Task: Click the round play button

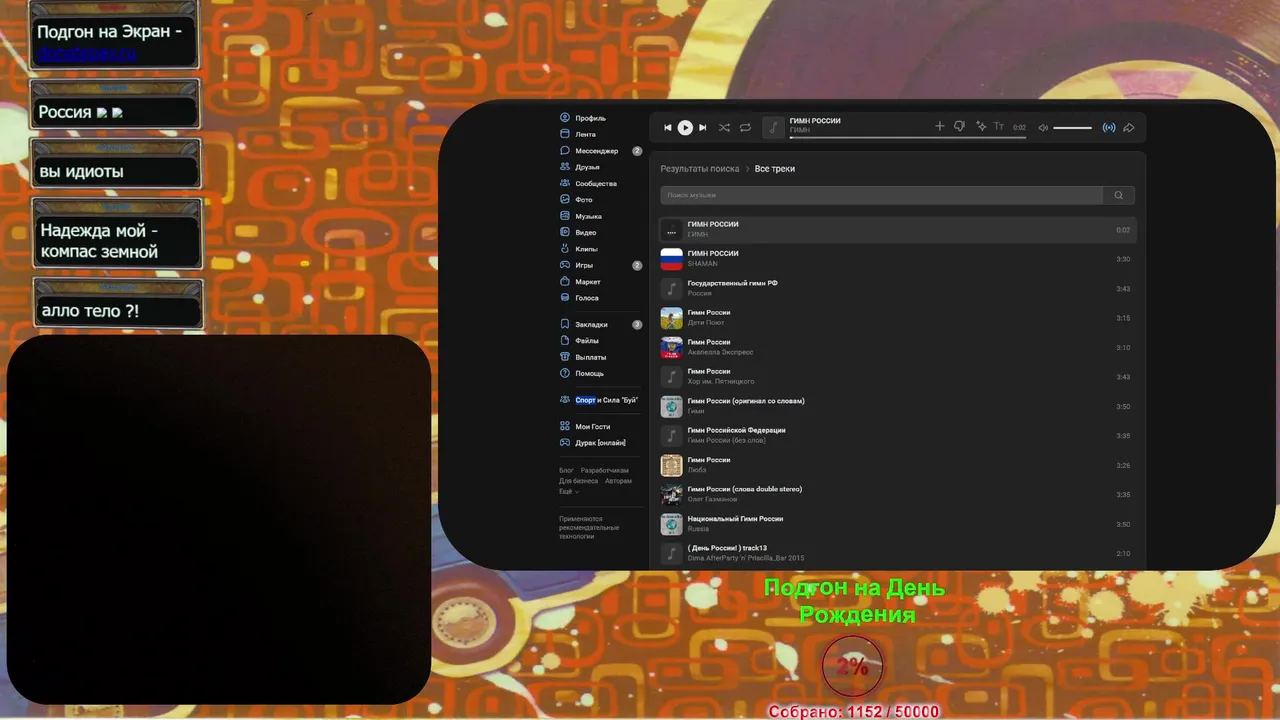Action: coord(685,127)
